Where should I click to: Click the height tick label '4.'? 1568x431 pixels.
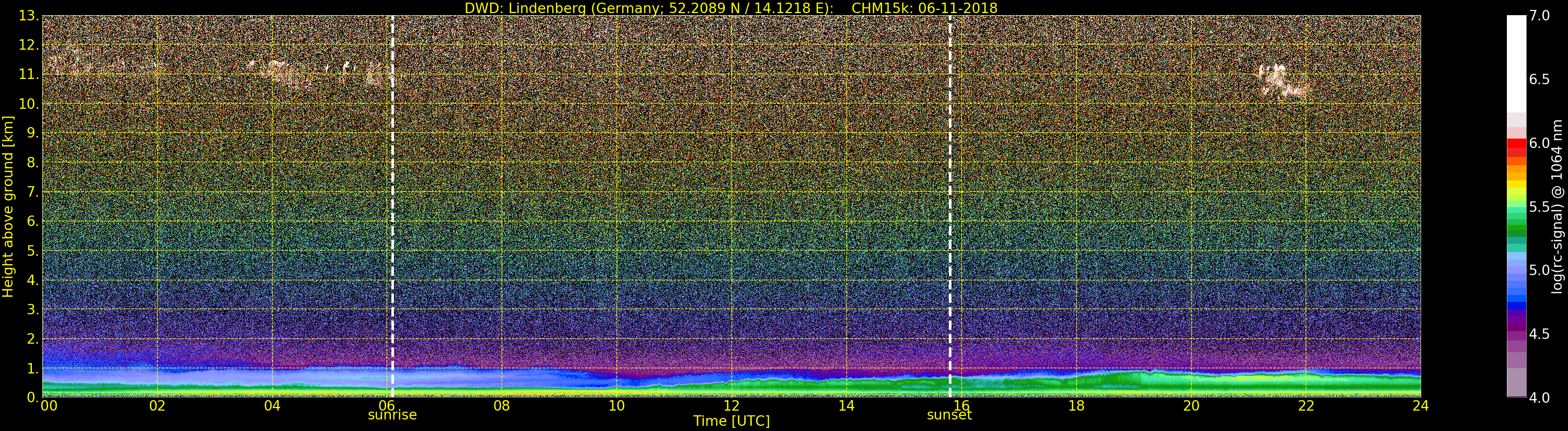pos(32,280)
